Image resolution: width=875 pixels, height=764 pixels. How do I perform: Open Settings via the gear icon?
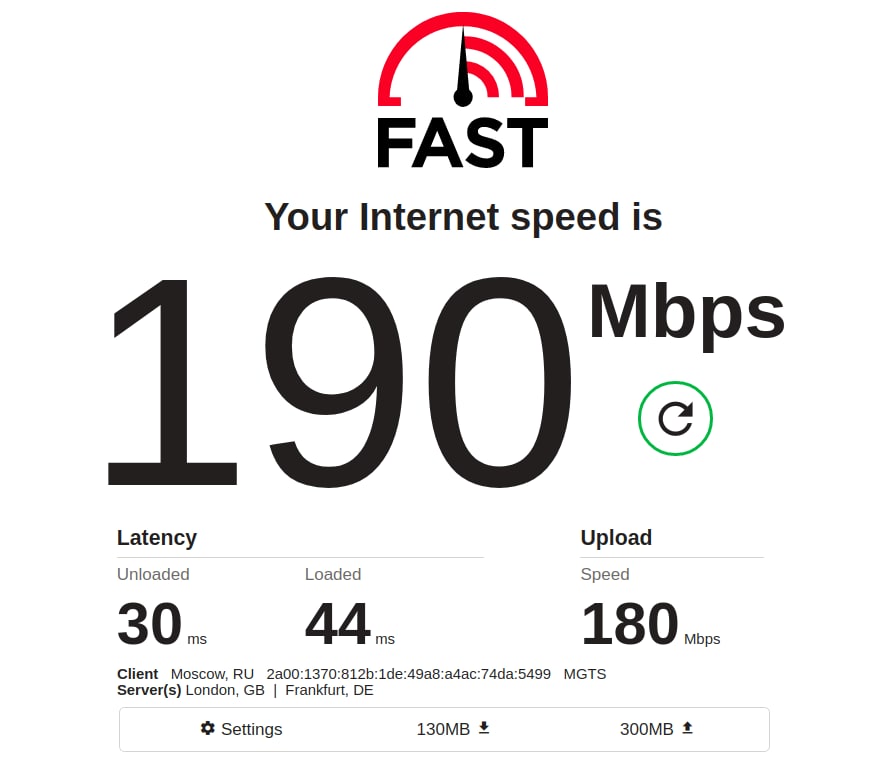[208, 728]
